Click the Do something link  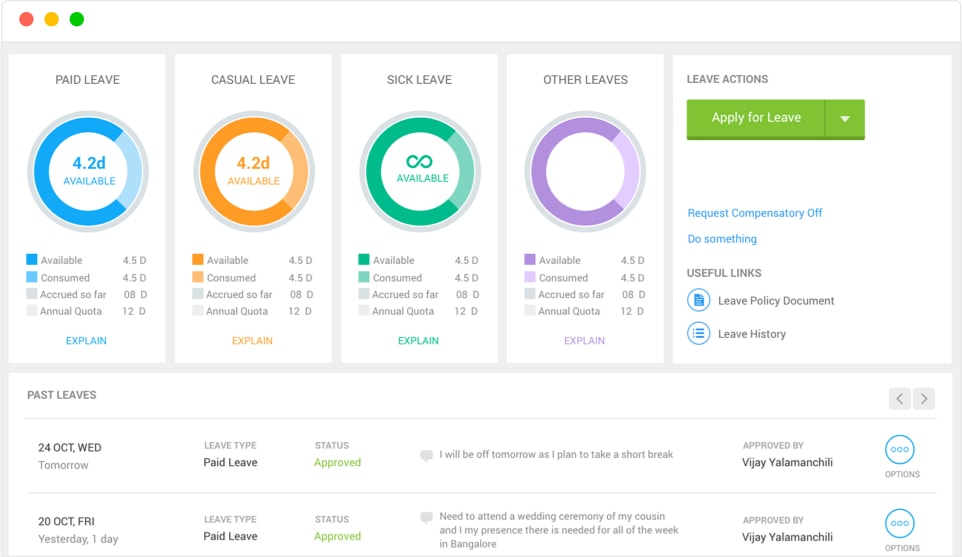coord(722,239)
